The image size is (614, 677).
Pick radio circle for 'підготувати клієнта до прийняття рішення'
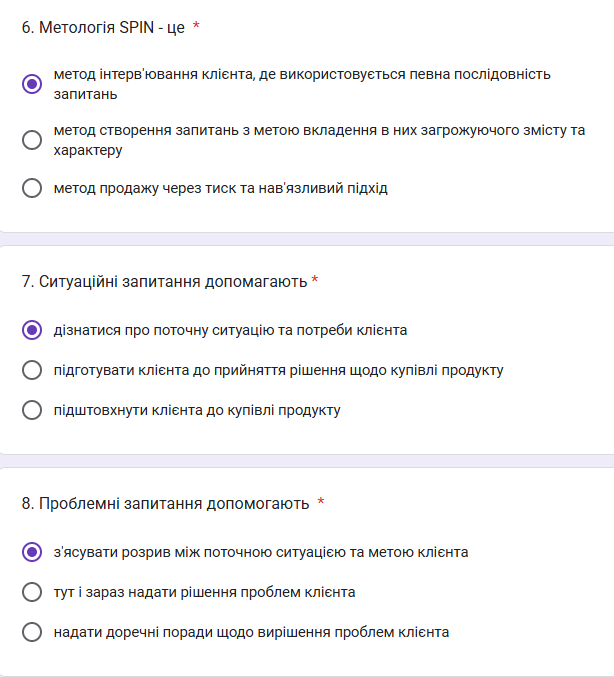[x=32, y=370]
